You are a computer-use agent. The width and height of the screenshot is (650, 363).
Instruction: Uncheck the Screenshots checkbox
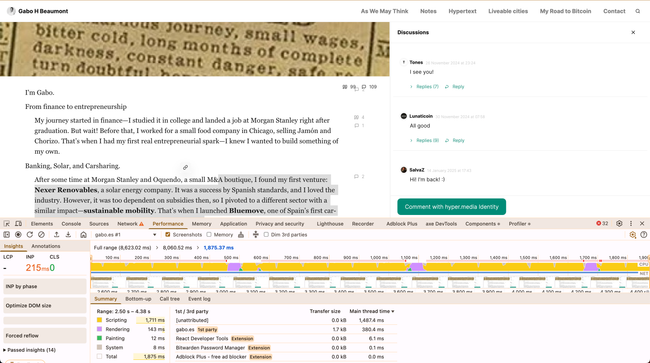click(x=167, y=235)
